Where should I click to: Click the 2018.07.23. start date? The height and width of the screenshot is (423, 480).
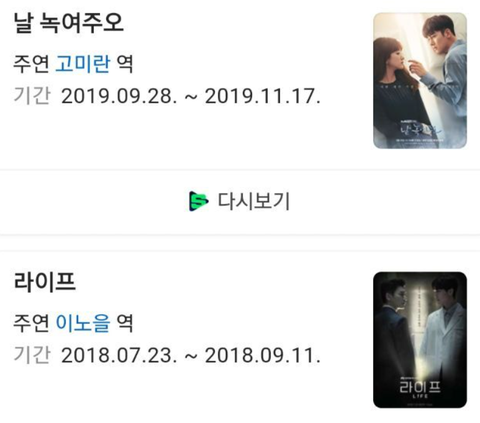tap(119, 355)
